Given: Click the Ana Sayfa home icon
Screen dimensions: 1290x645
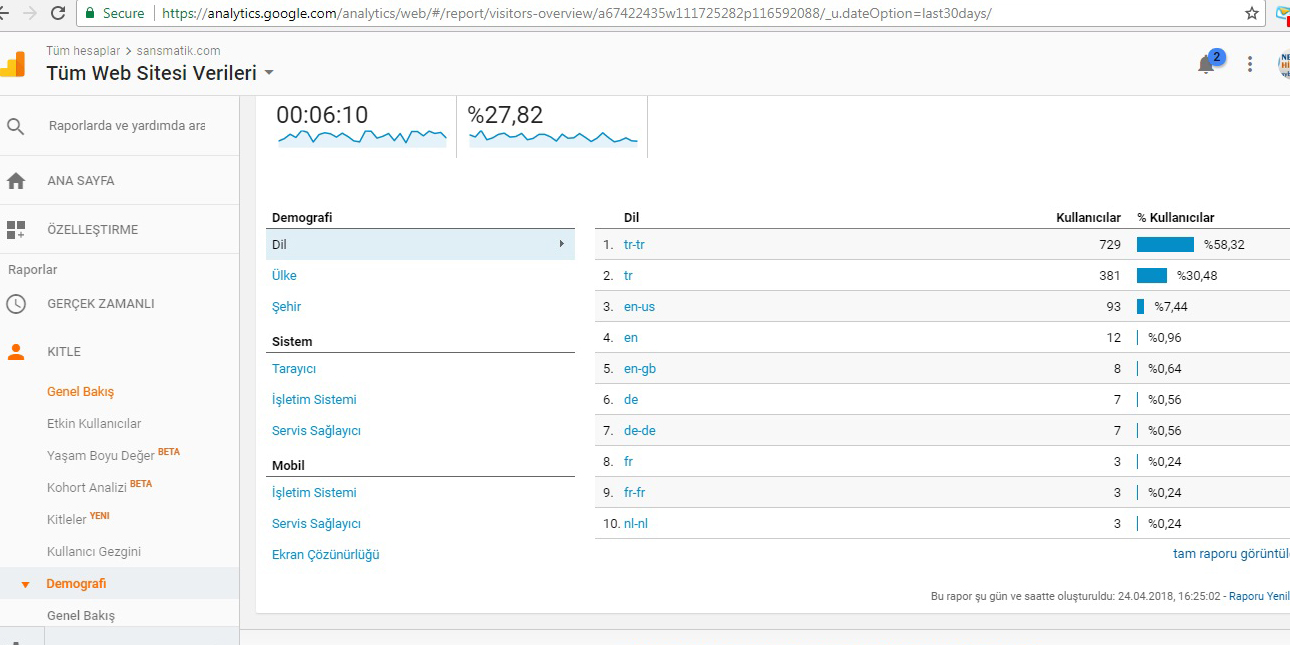Looking at the screenshot, I should 16,181.
